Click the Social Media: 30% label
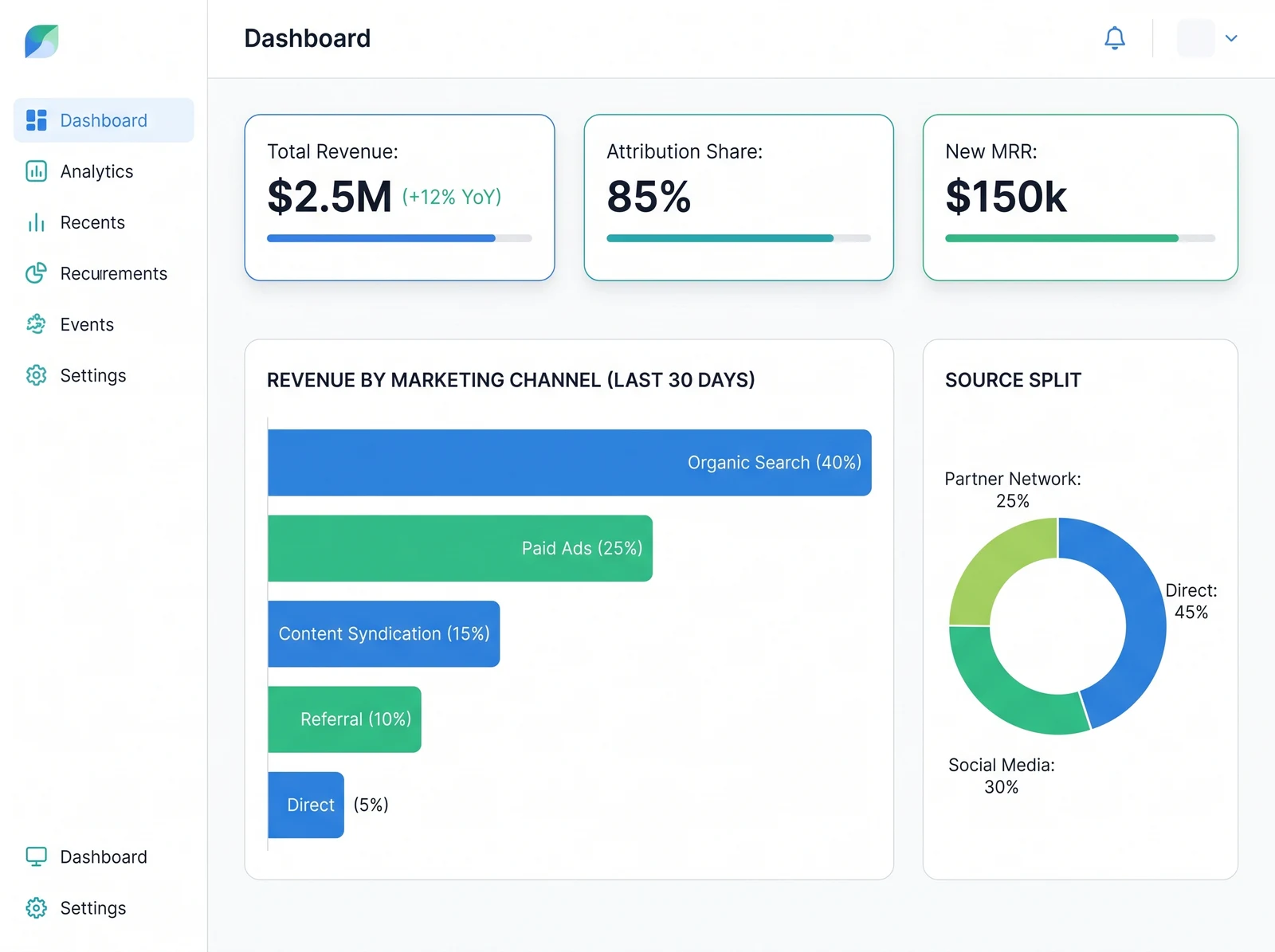This screenshot has height=952, width=1275. point(1002,776)
